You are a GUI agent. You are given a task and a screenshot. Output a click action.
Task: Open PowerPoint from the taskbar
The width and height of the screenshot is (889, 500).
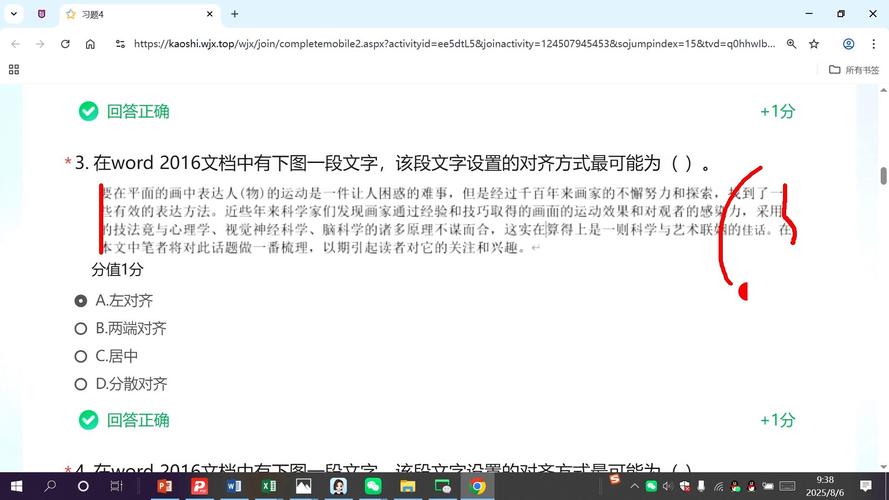(164, 486)
